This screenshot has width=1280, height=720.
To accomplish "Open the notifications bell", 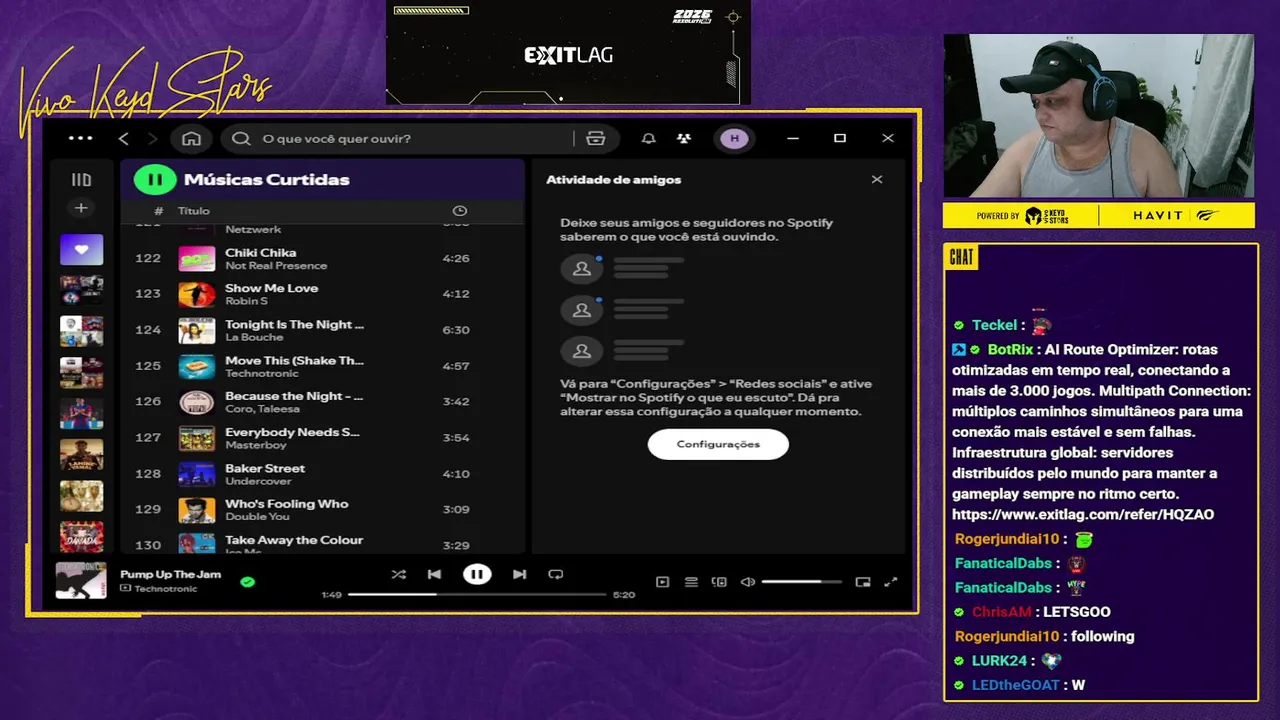I will point(648,138).
